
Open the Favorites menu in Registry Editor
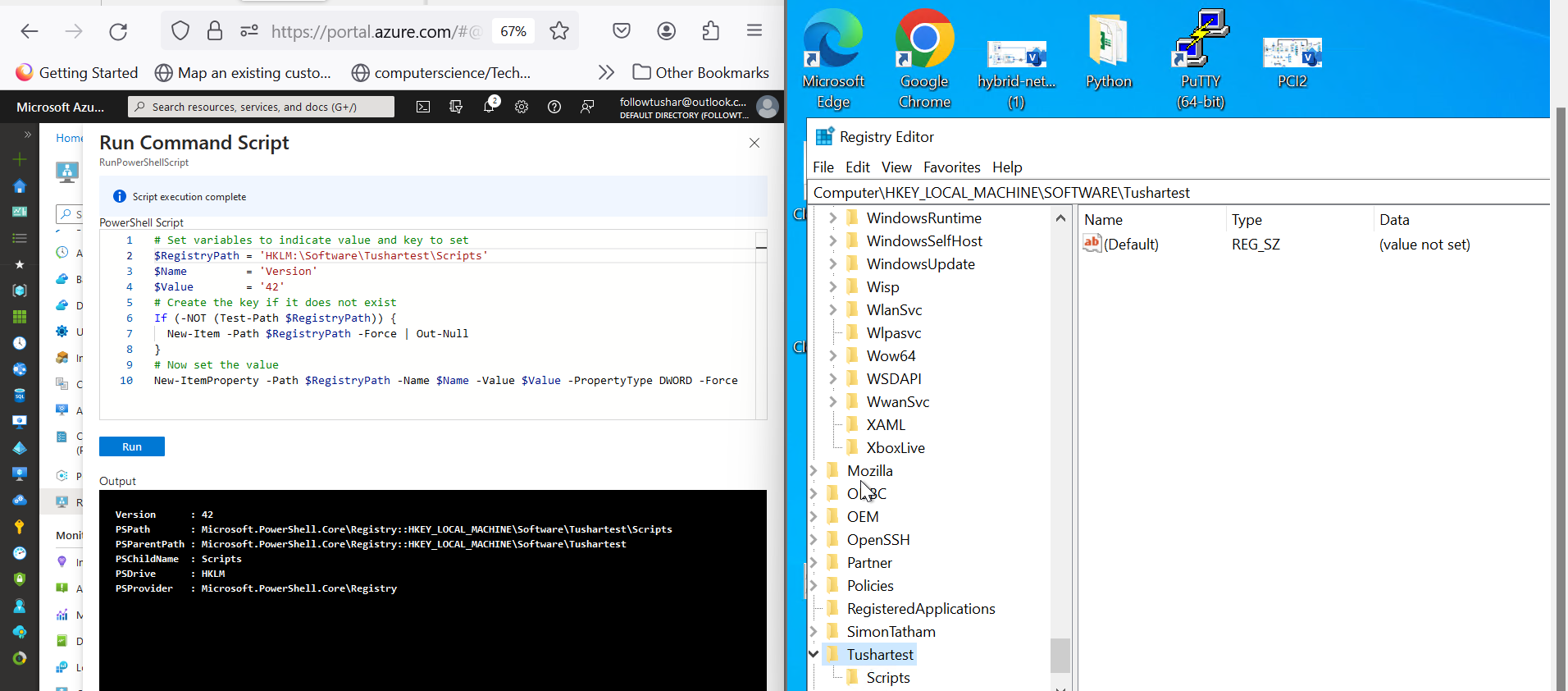click(x=951, y=167)
